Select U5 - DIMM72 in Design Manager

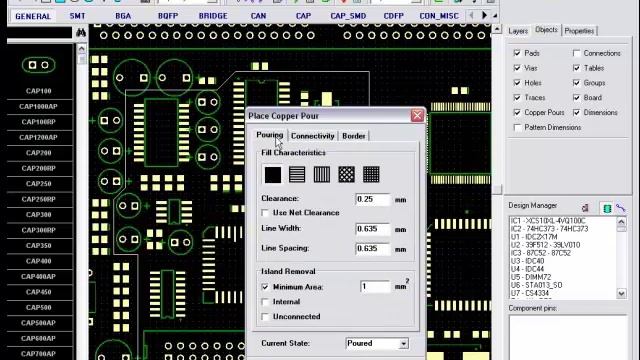click(x=531, y=277)
